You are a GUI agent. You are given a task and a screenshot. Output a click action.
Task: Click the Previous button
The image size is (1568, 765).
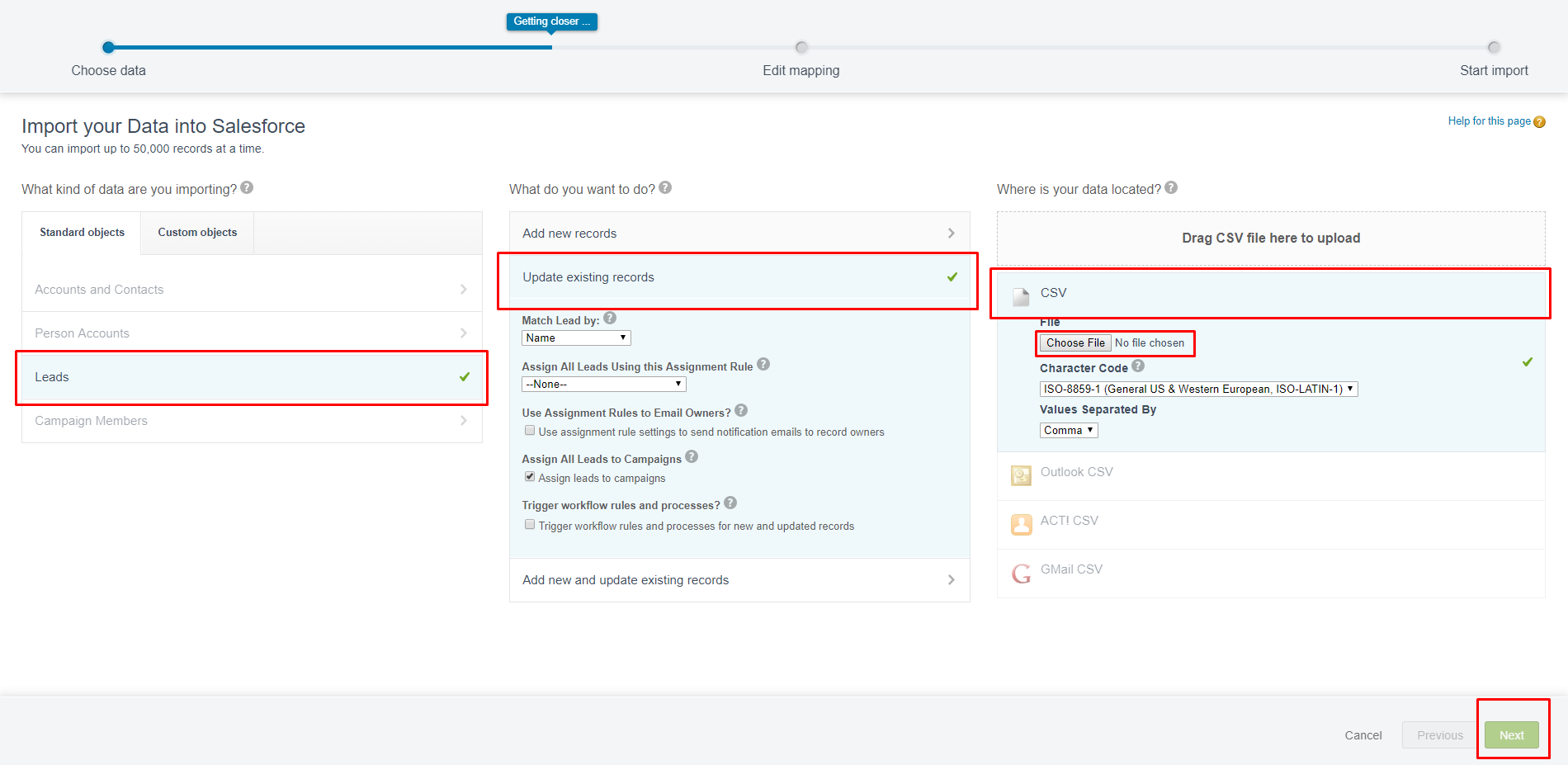tap(1440, 735)
